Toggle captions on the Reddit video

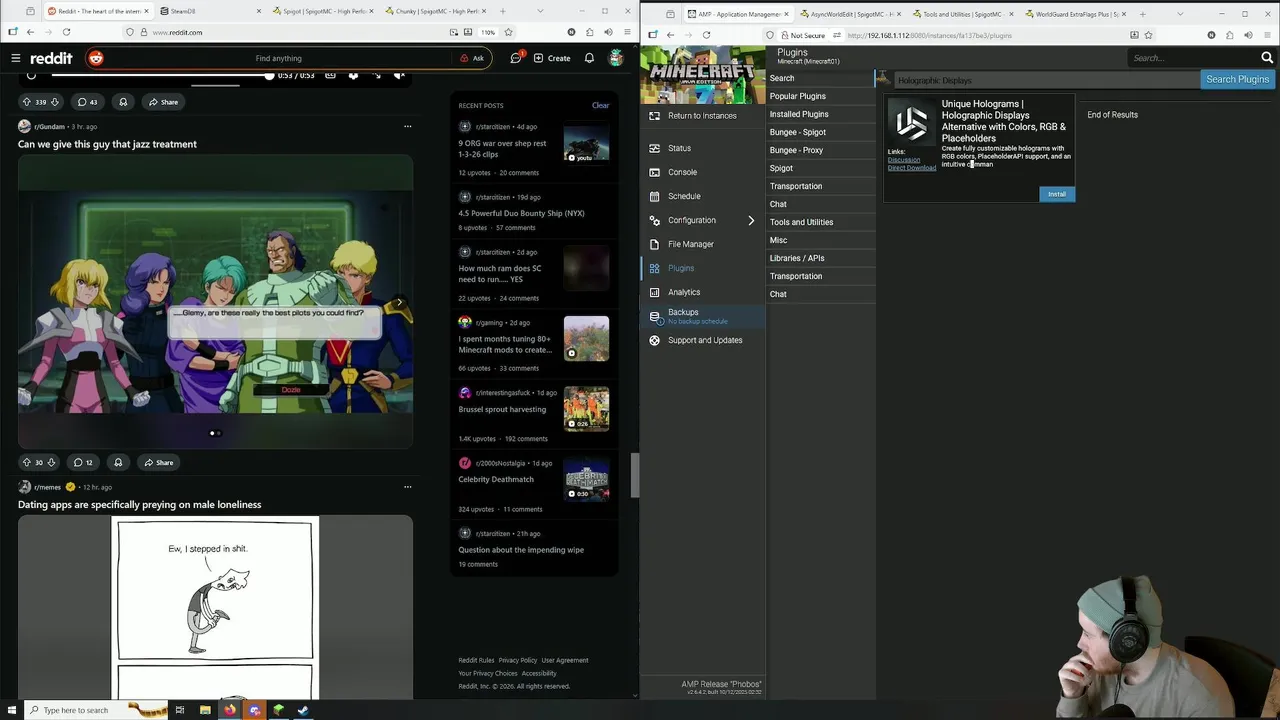[330, 76]
